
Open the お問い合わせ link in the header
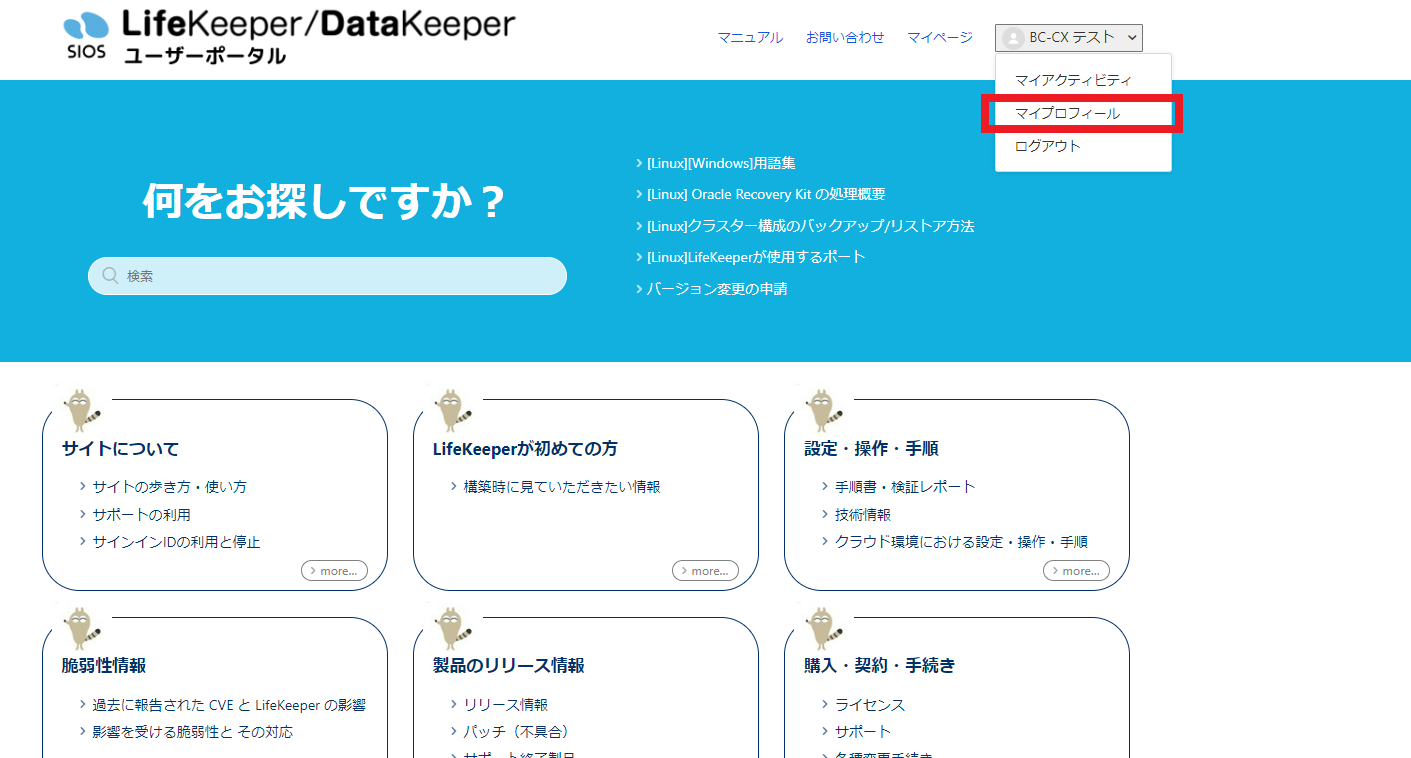click(x=845, y=37)
